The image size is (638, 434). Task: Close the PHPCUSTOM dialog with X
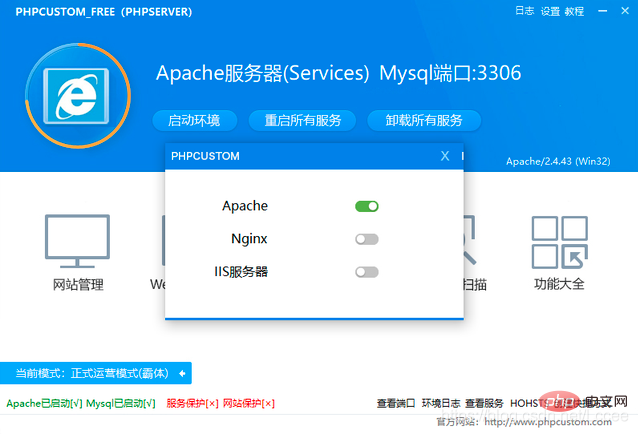tap(445, 156)
